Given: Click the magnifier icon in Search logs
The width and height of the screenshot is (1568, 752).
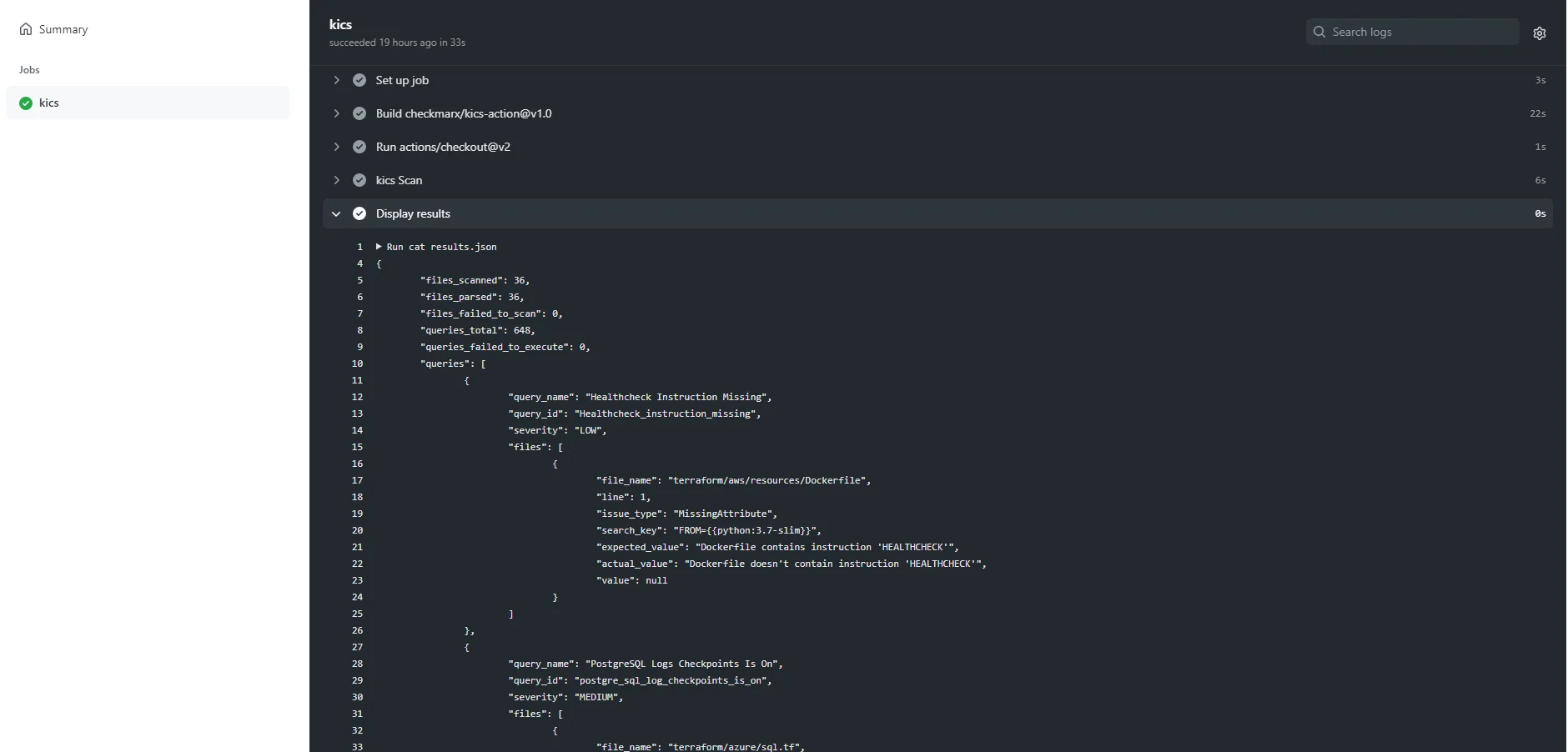Looking at the screenshot, I should 1320,32.
